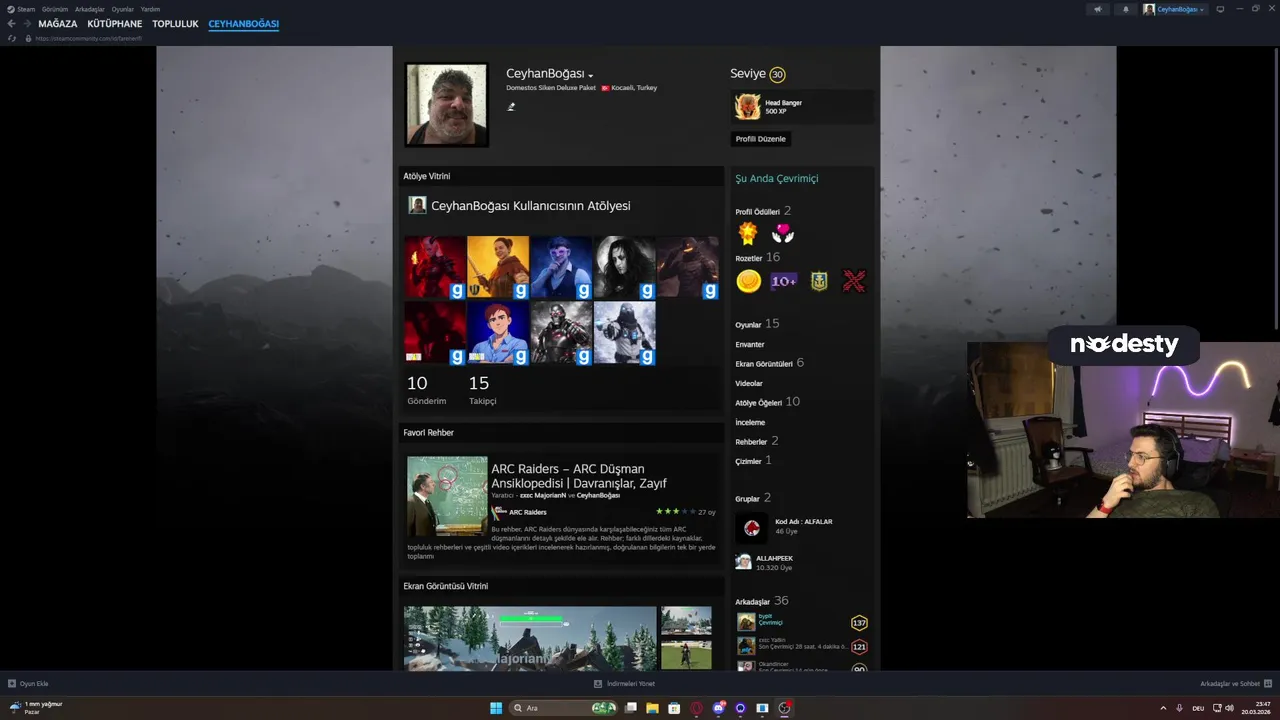Open the İnceleme link
Image resolution: width=1280 pixels, height=720 pixels.
750,422
